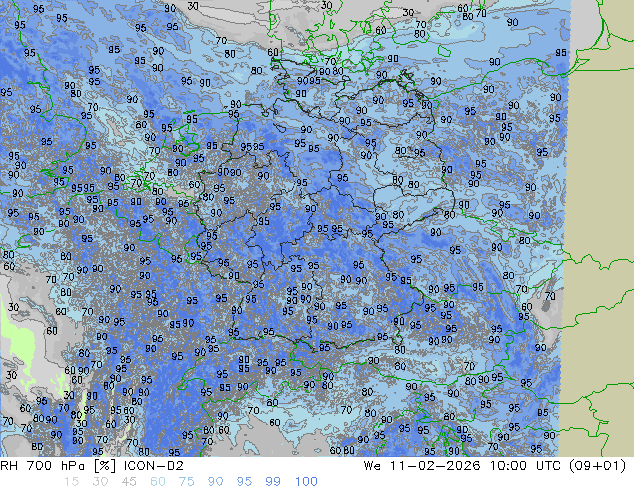
Task: Click the "[%]" unit label
Action: tap(105, 466)
